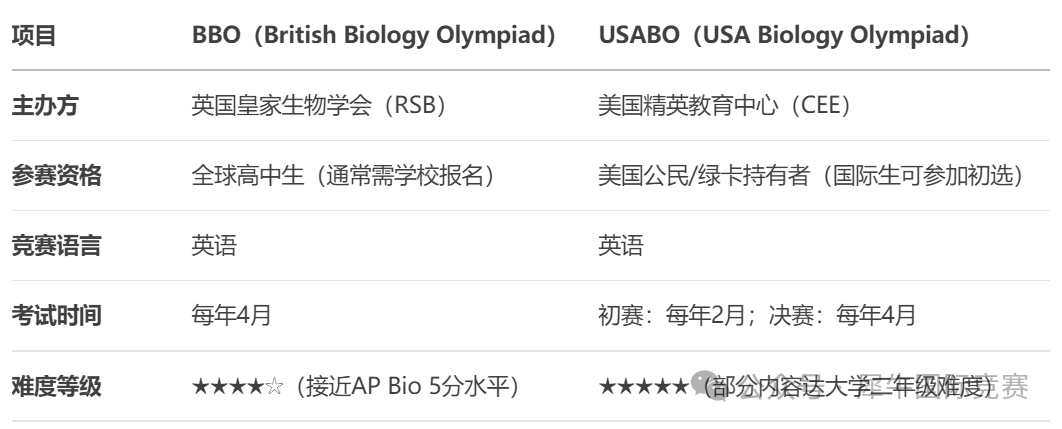The image size is (1062, 429).
Task: Select the BBO (British Biology Olympiad) column header
Action: pyautogui.click(x=374, y=35)
